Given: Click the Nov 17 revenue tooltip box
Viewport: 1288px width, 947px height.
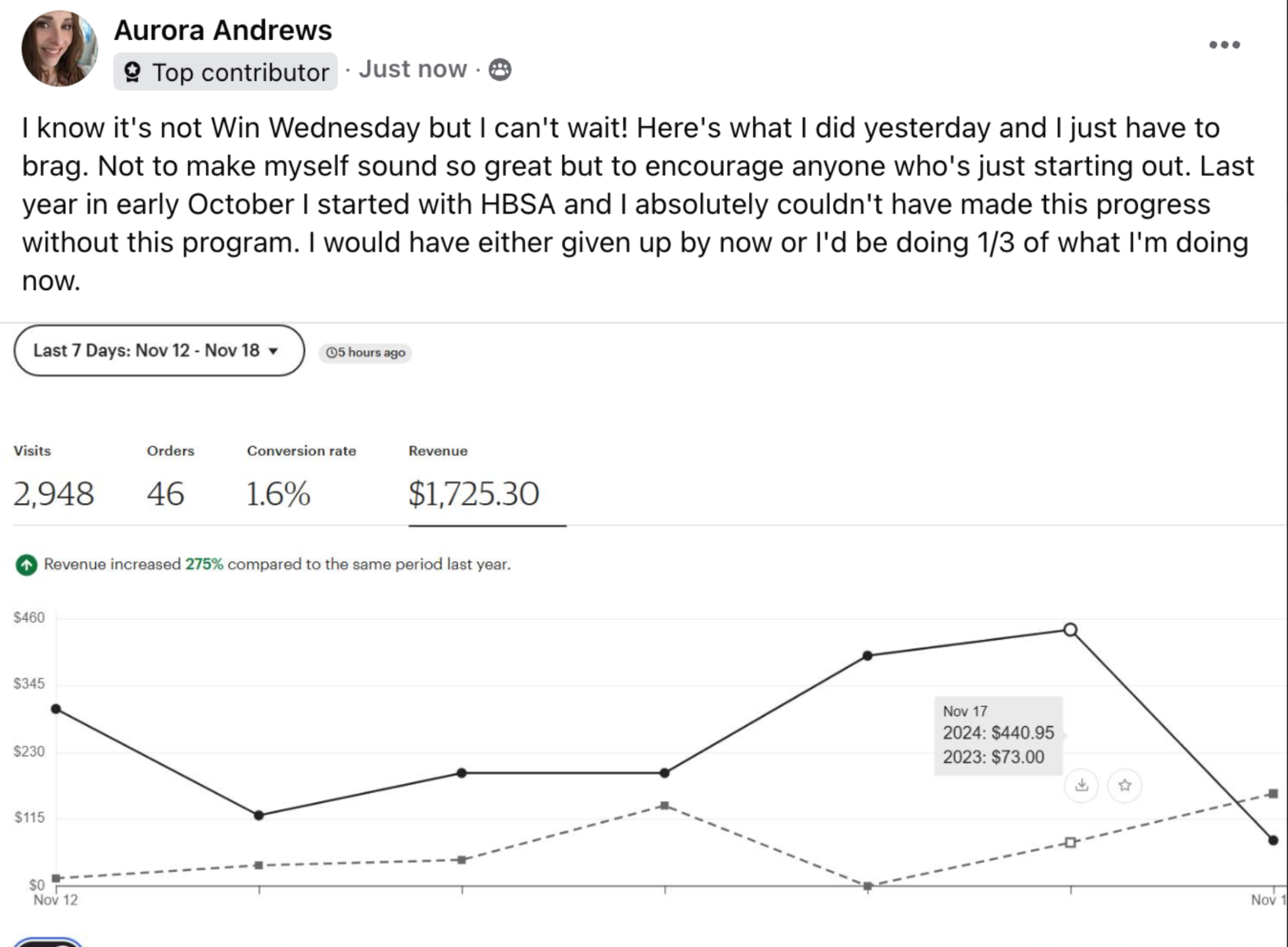Looking at the screenshot, I should pos(998,735).
